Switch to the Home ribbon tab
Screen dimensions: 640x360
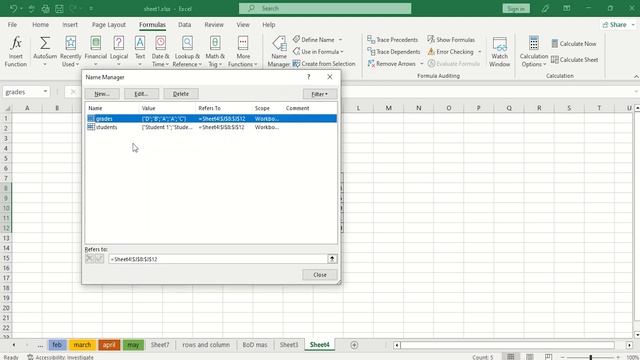(40, 24)
